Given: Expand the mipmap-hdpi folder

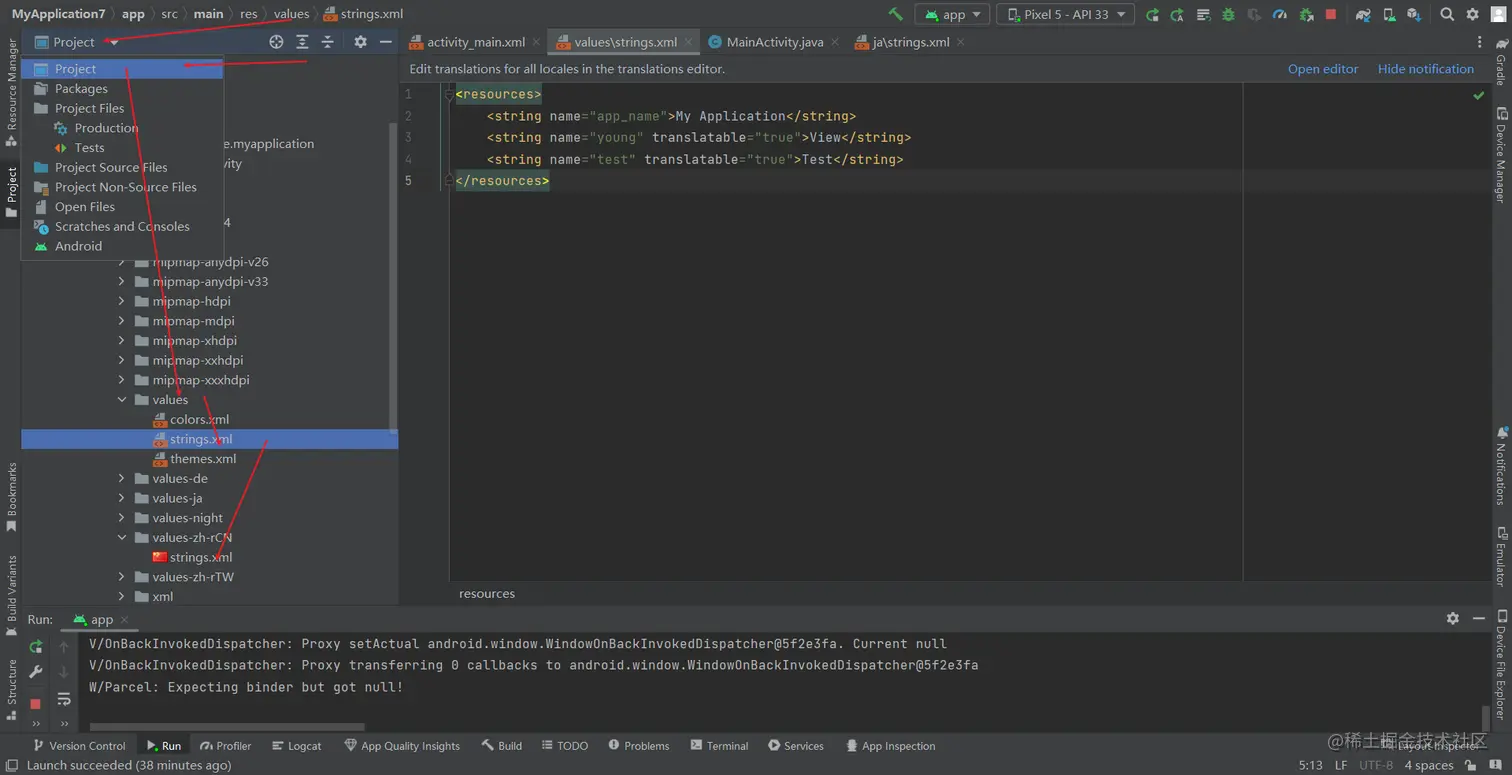Looking at the screenshot, I should (121, 301).
